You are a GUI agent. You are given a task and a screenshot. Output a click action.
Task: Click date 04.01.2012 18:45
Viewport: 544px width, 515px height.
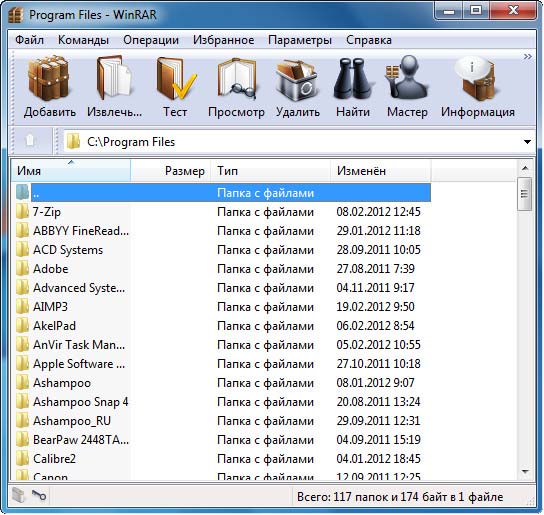click(379, 458)
